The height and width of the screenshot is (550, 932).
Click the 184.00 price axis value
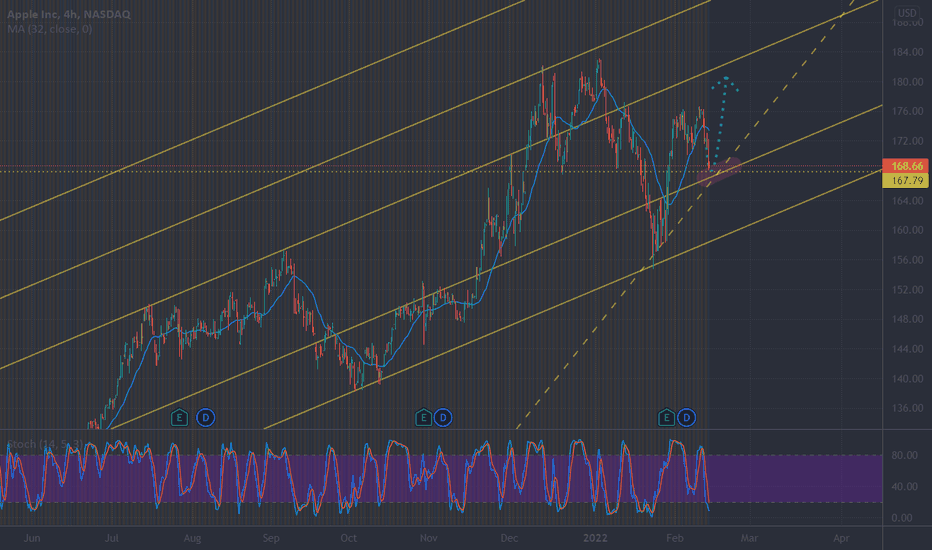[908, 52]
